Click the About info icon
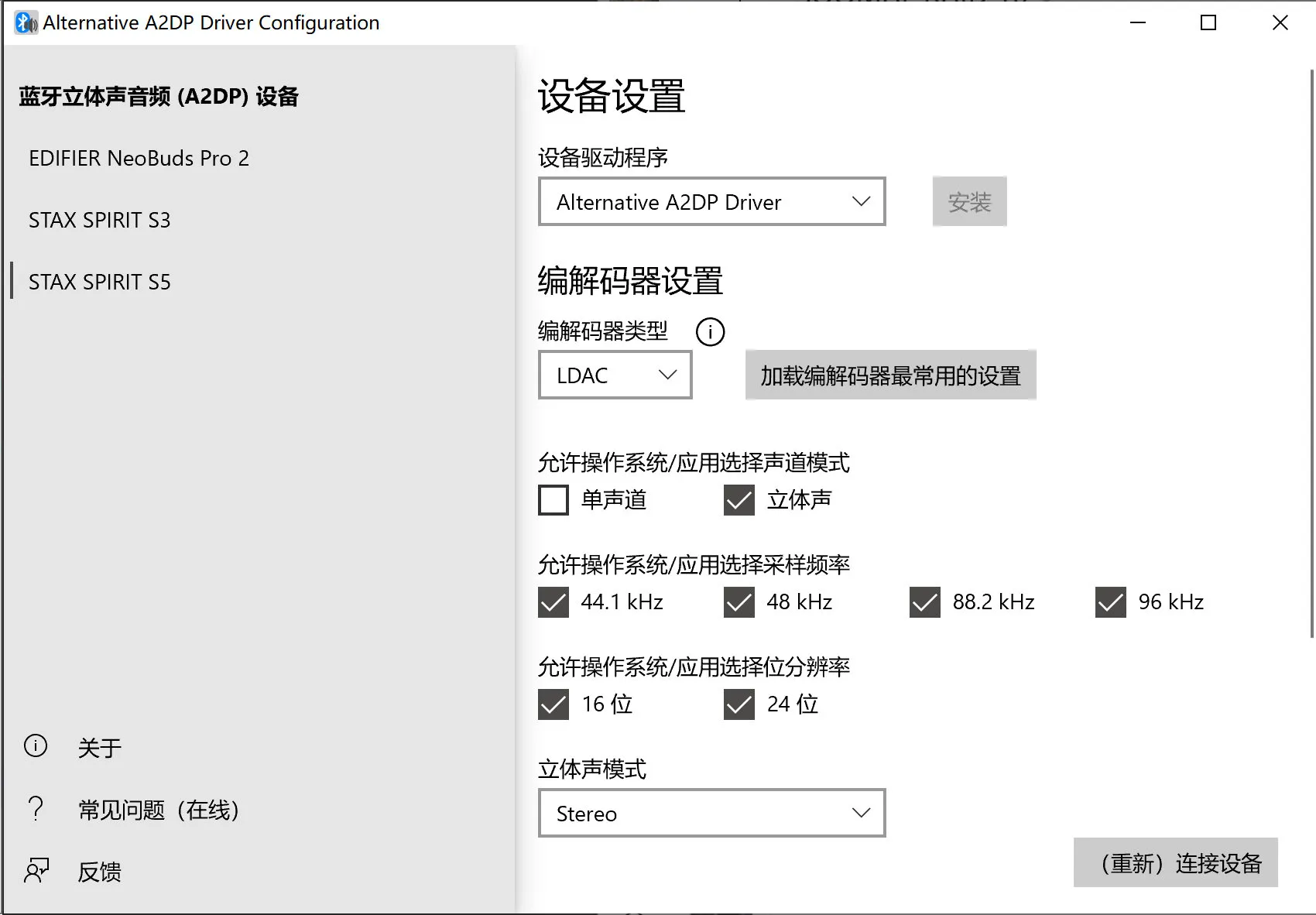Screen dimensions: 1316x915 coord(36,745)
